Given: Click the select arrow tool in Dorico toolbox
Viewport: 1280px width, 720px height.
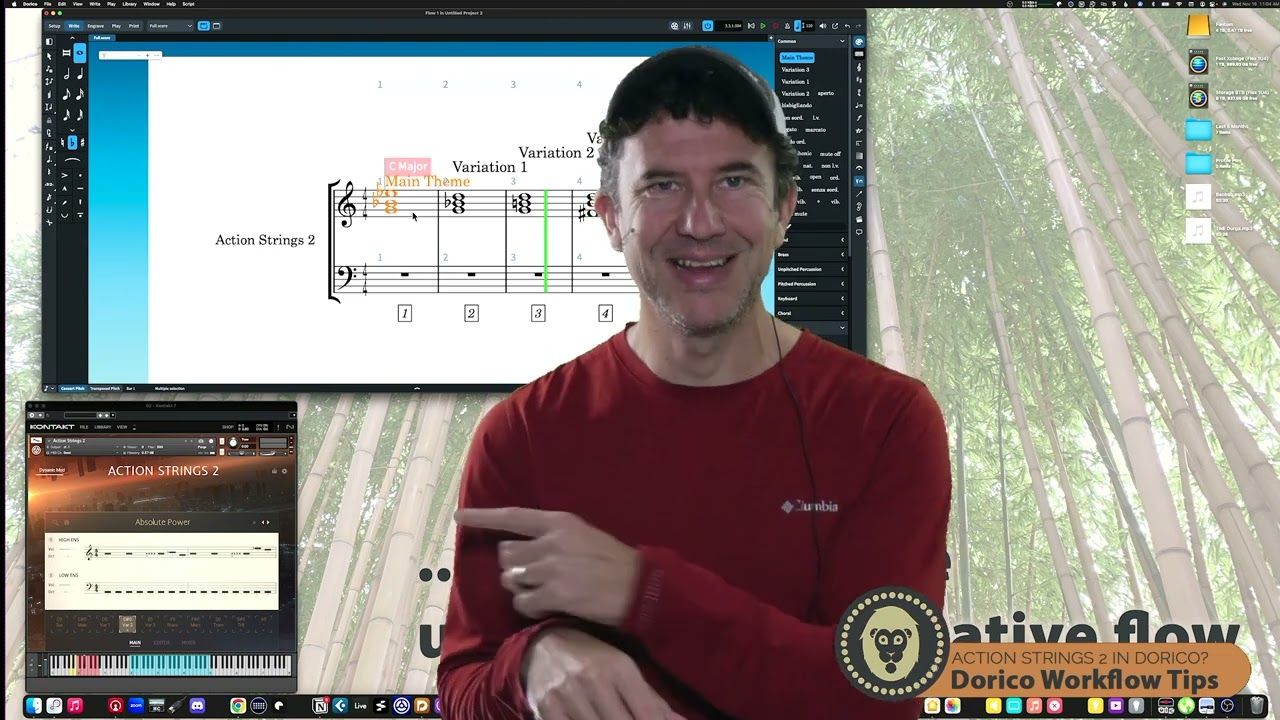Looking at the screenshot, I should click(49, 56).
